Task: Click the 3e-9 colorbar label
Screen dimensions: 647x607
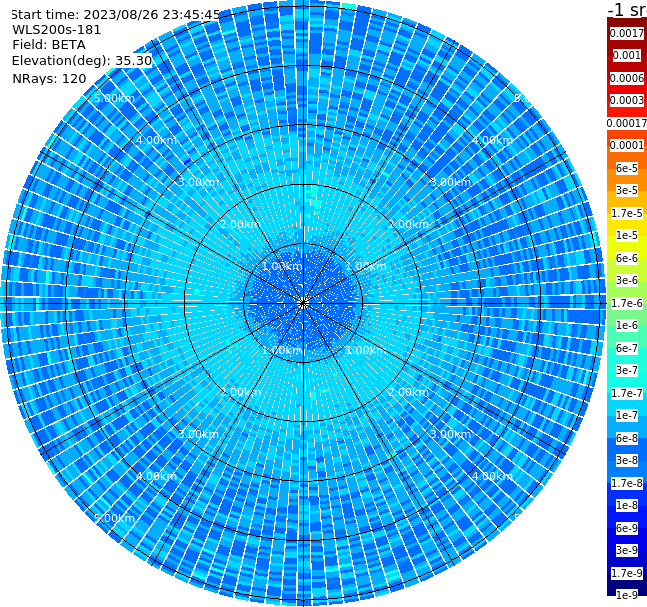Action: click(627, 550)
